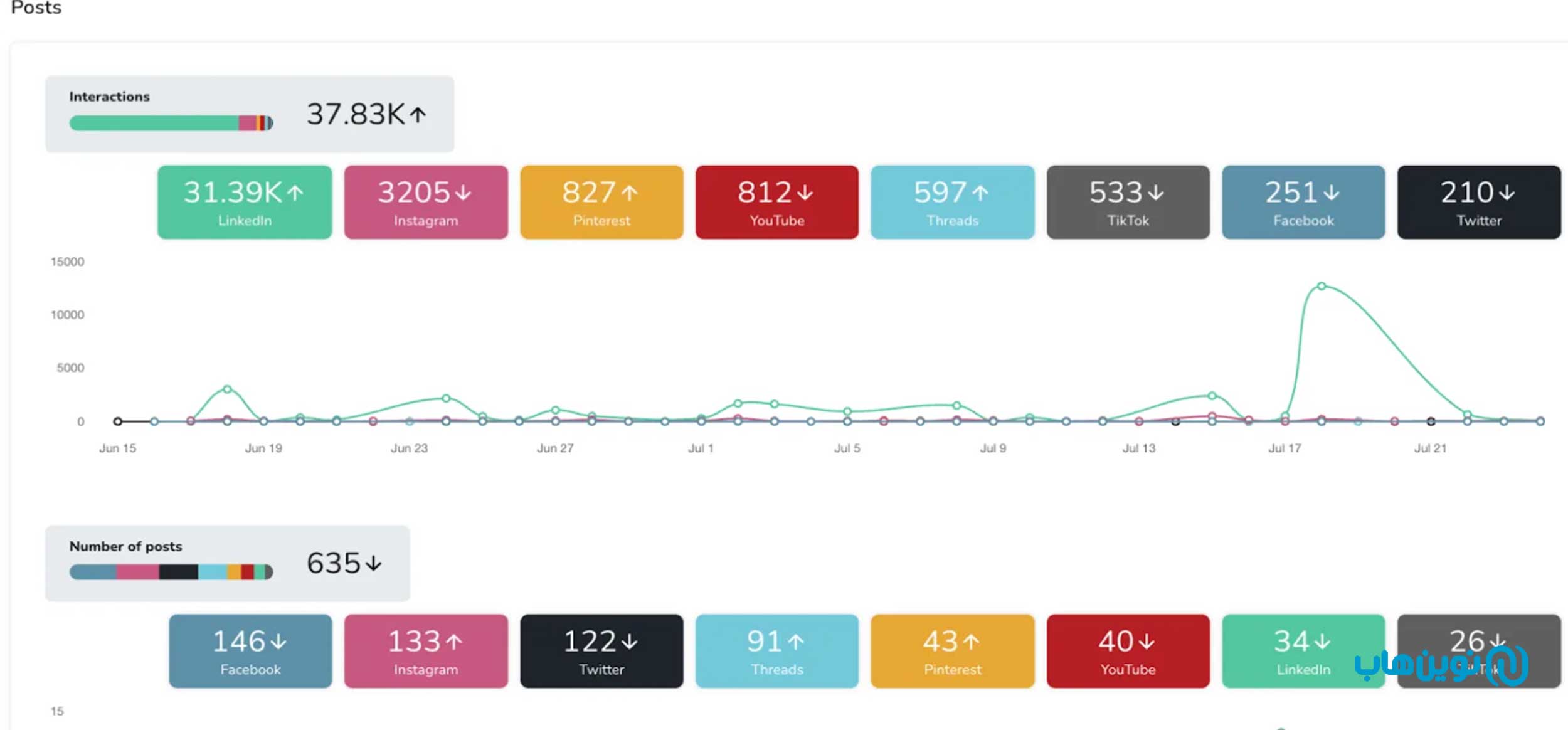
Task: Select Threads posts tile 91
Action: [776, 651]
